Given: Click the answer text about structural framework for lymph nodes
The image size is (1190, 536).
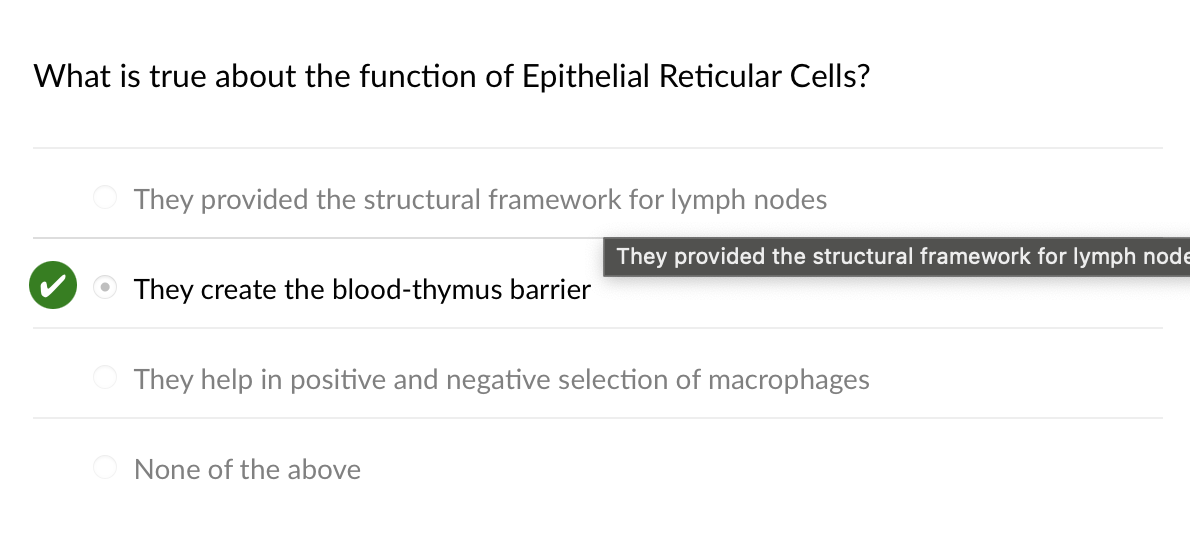Looking at the screenshot, I should pyautogui.click(x=480, y=200).
